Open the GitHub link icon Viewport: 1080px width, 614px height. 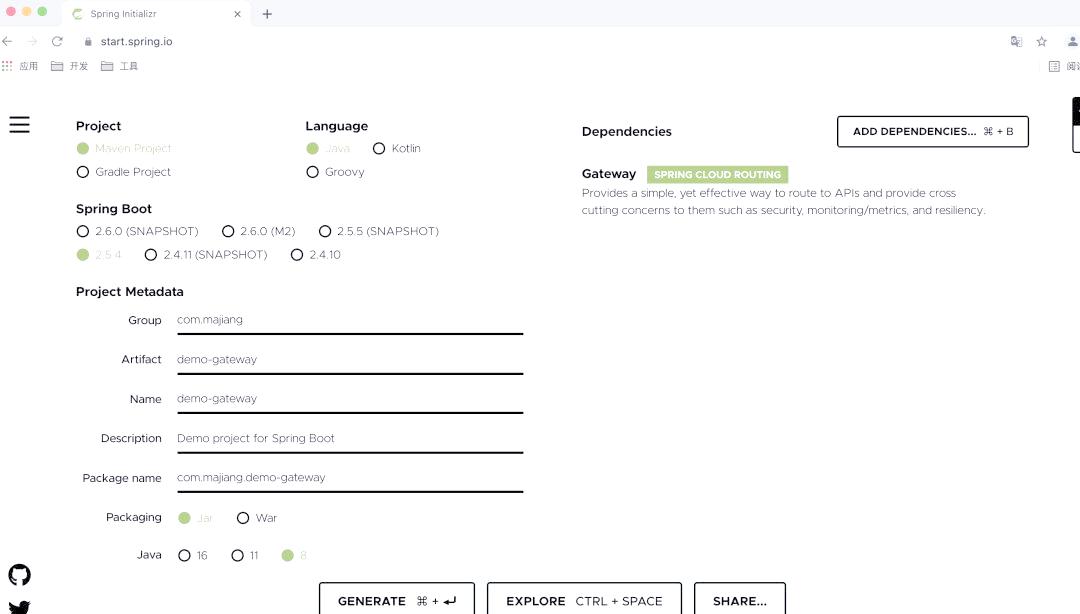pyautogui.click(x=19, y=575)
